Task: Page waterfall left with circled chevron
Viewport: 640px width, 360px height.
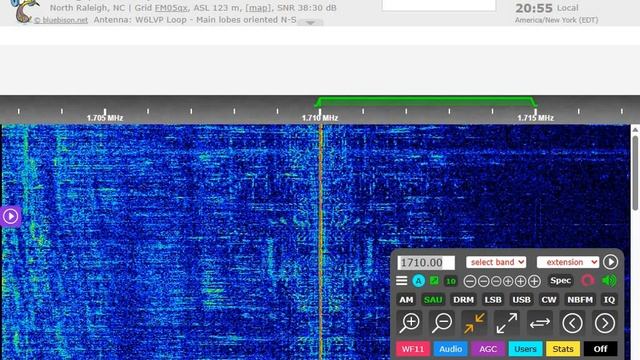Action: pyautogui.click(x=572, y=323)
